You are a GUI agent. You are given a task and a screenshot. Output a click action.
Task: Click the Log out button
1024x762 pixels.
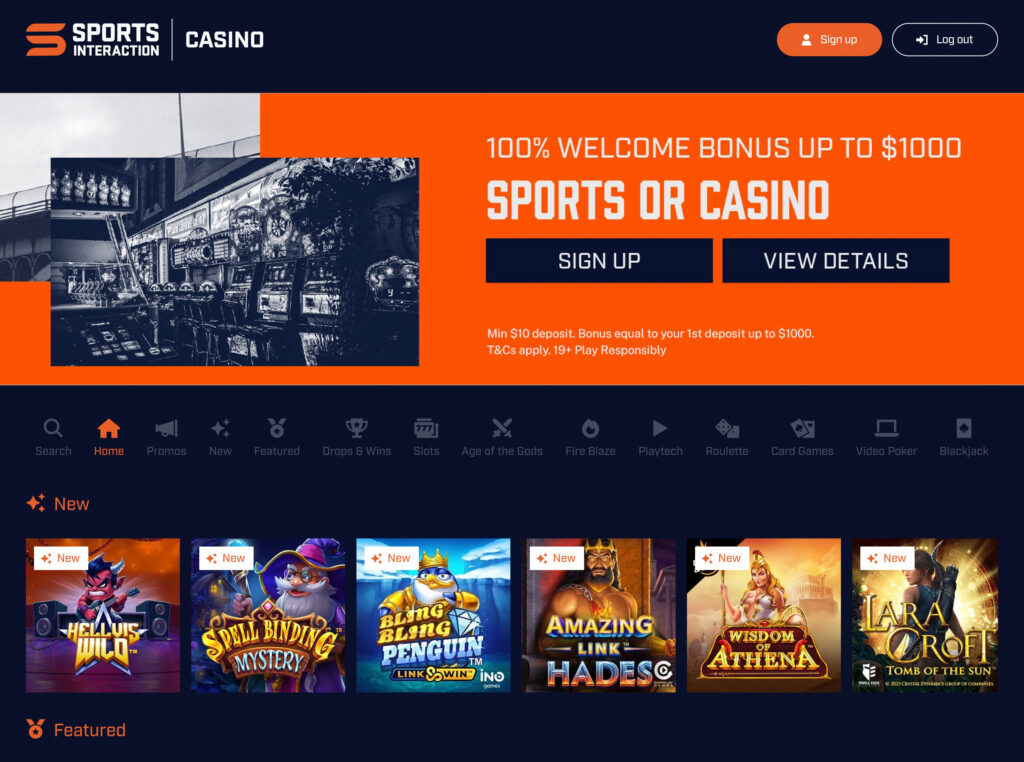[944, 40]
